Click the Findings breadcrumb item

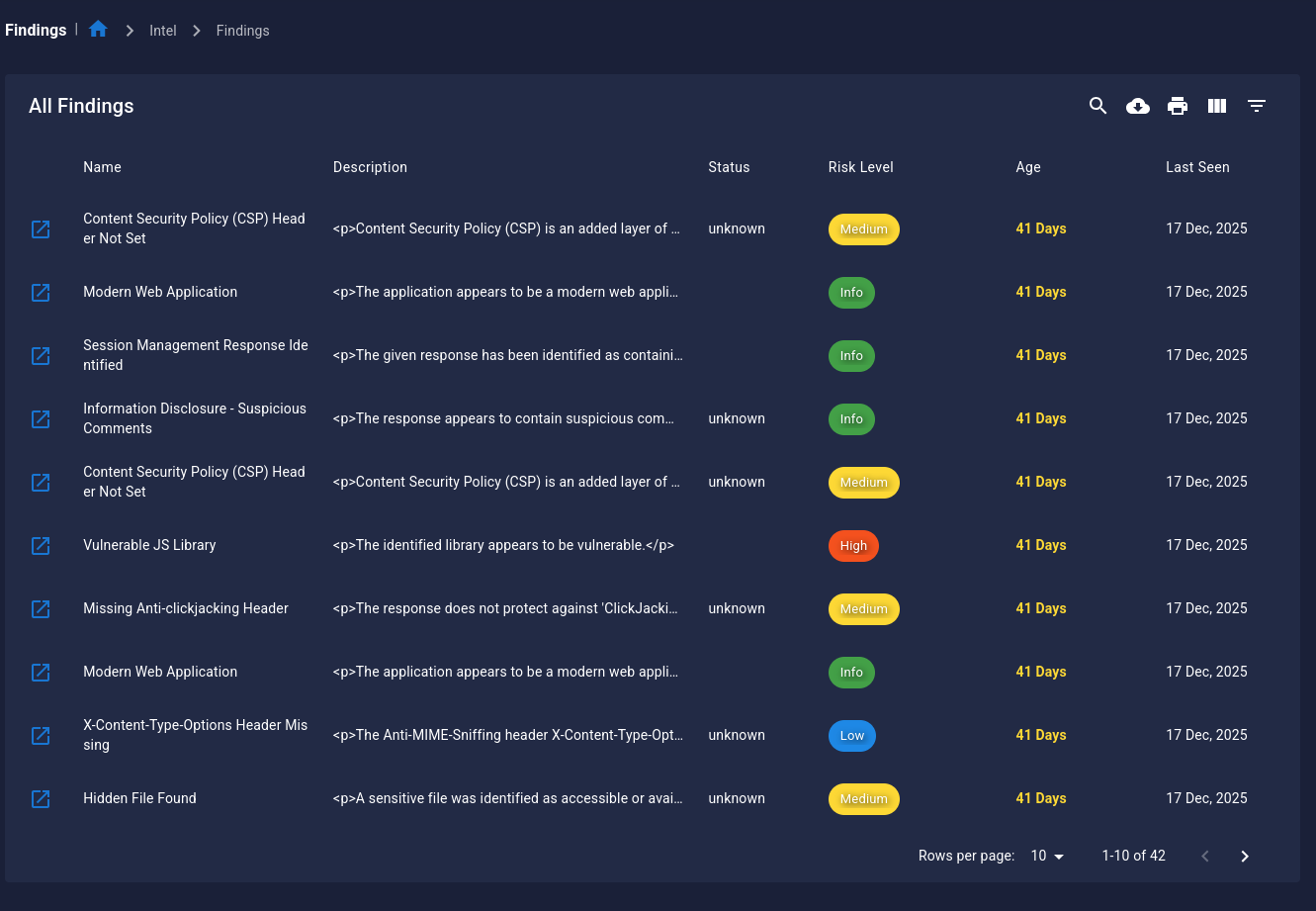coord(242,31)
